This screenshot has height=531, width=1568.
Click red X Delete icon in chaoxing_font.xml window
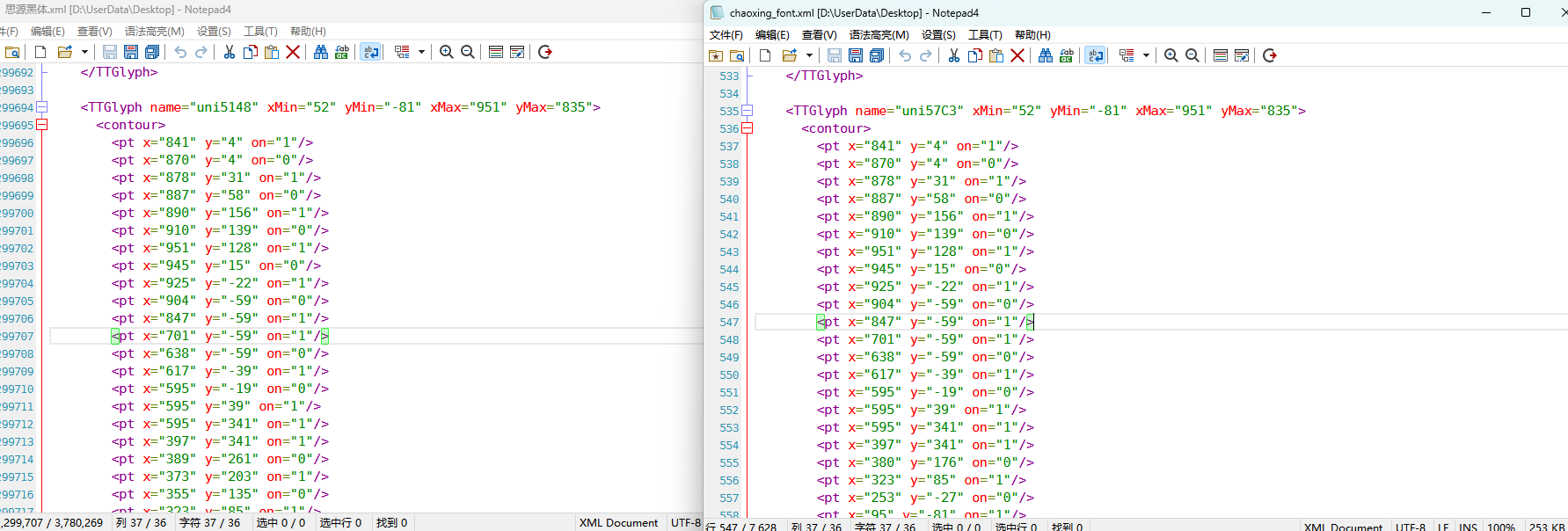(x=1017, y=55)
